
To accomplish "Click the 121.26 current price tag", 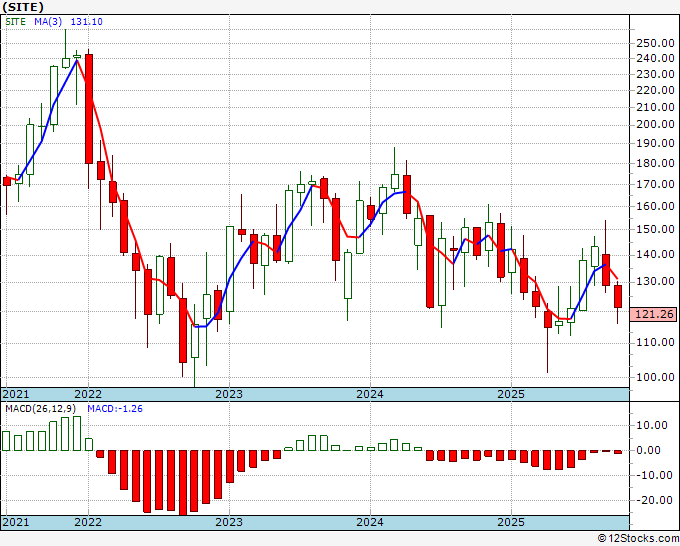I will pos(654,314).
